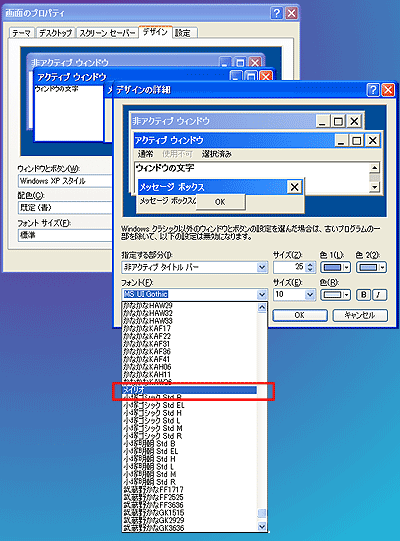Select the デザイン tab

155,32
